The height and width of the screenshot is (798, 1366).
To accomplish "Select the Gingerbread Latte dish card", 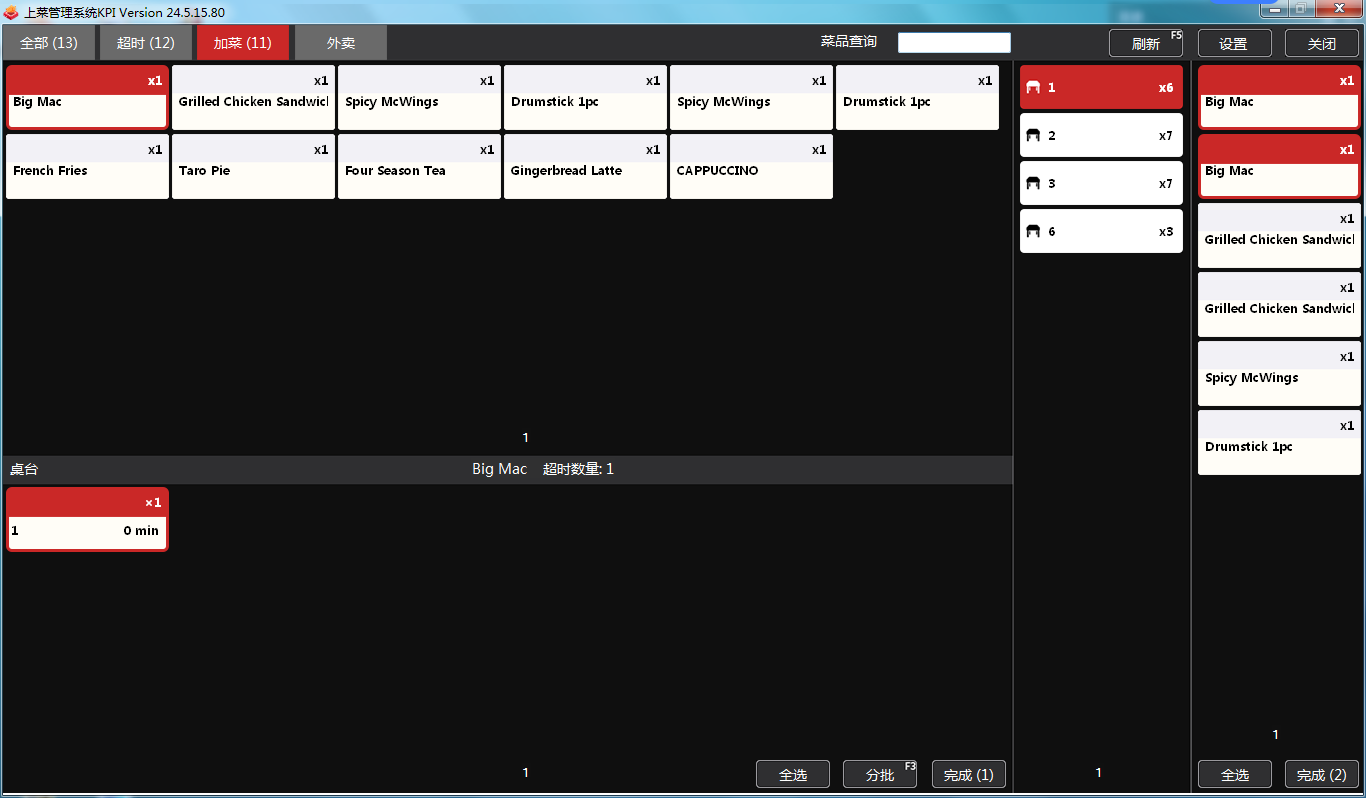I will click(585, 167).
